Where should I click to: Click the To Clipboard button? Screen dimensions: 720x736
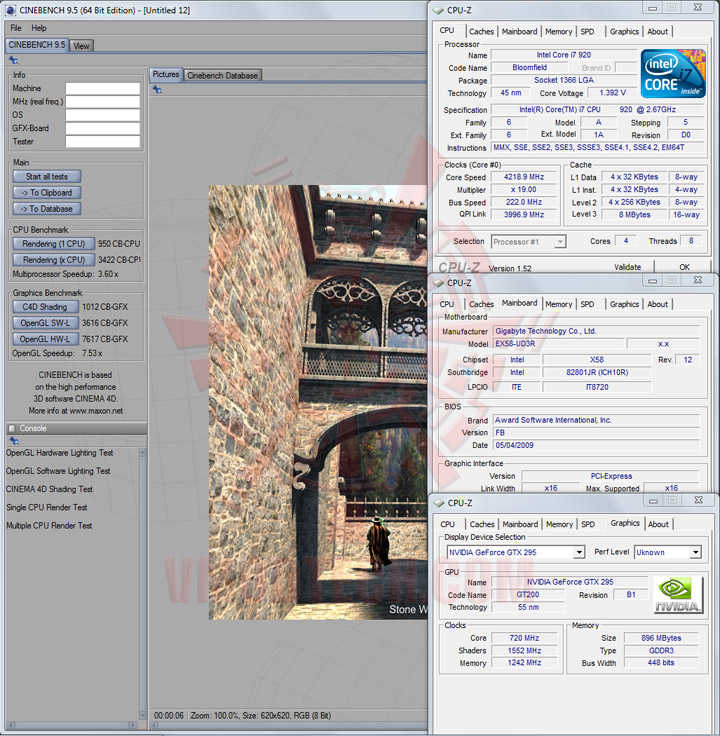(x=47, y=193)
